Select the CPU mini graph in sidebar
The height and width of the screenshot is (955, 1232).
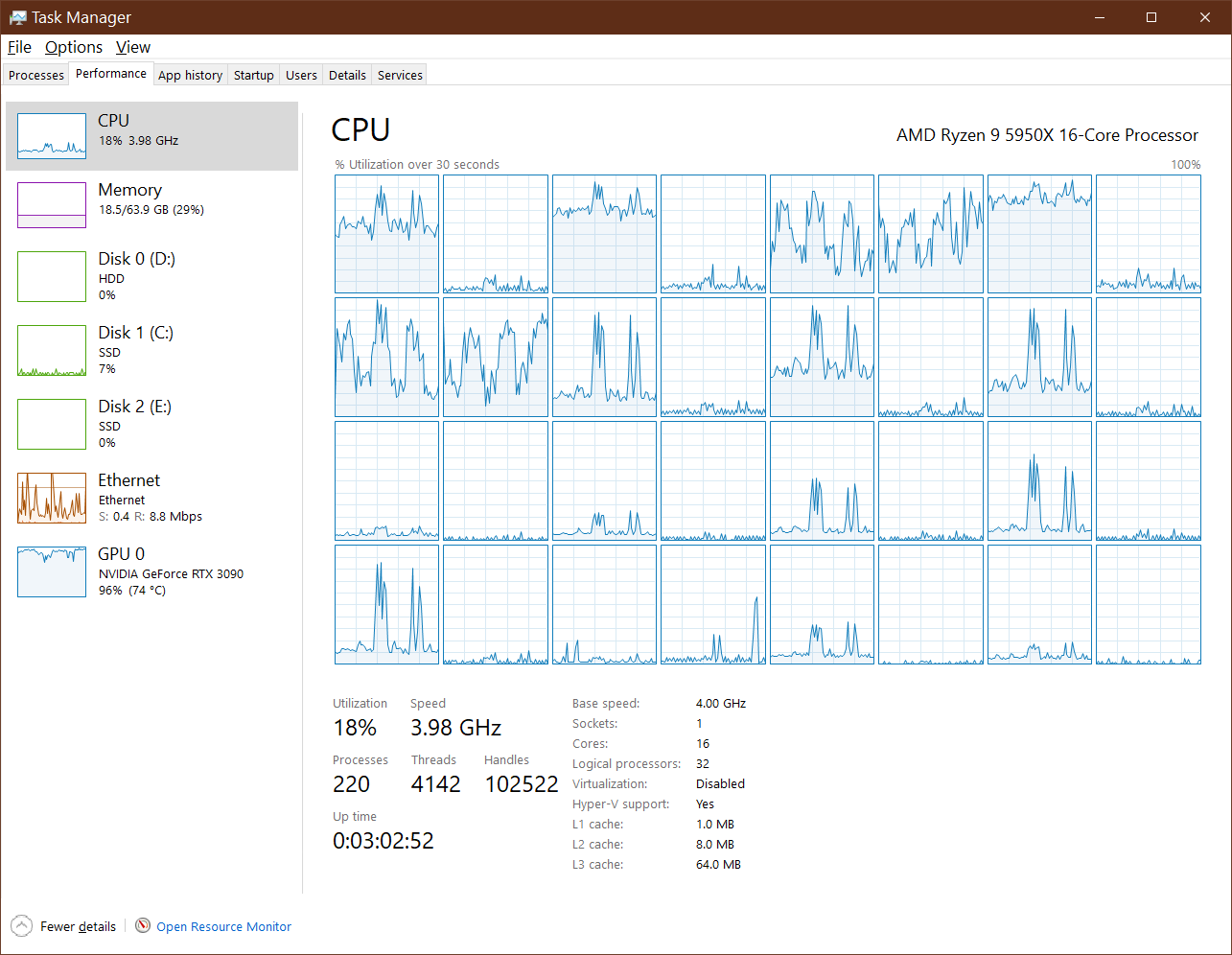pyautogui.click(x=52, y=136)
